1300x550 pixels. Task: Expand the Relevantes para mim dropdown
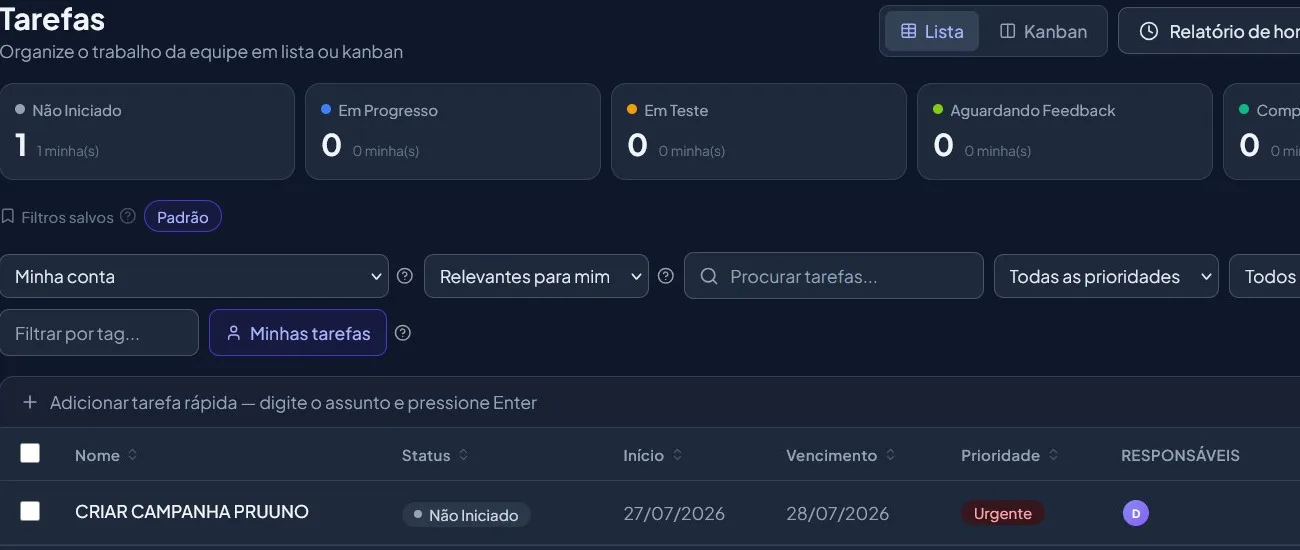click(x=537, y=276)
